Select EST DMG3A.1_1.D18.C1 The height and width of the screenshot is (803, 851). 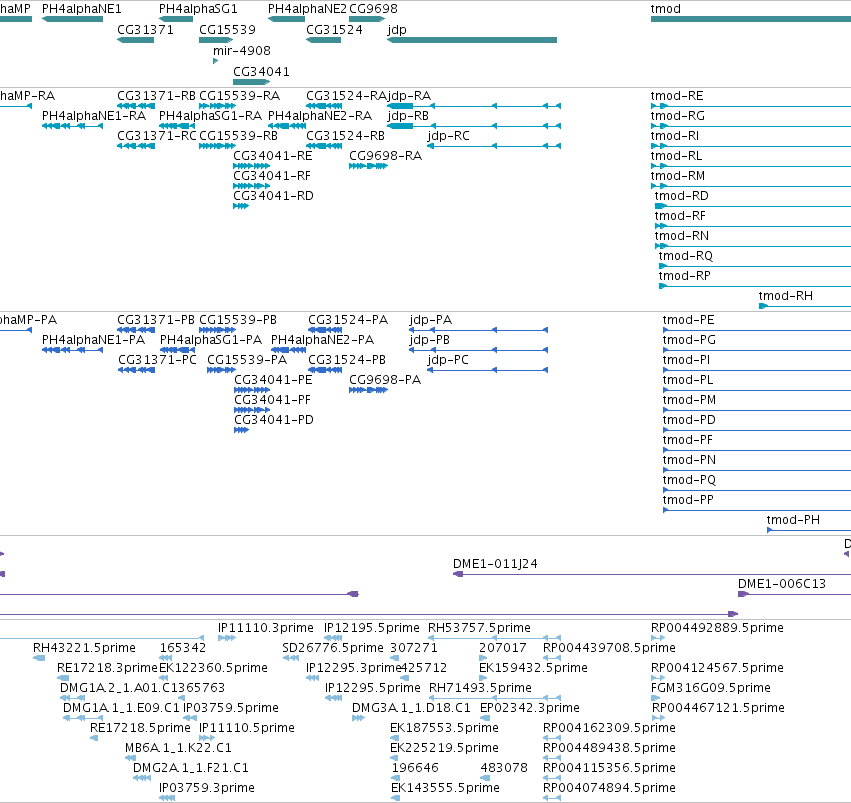411,708
